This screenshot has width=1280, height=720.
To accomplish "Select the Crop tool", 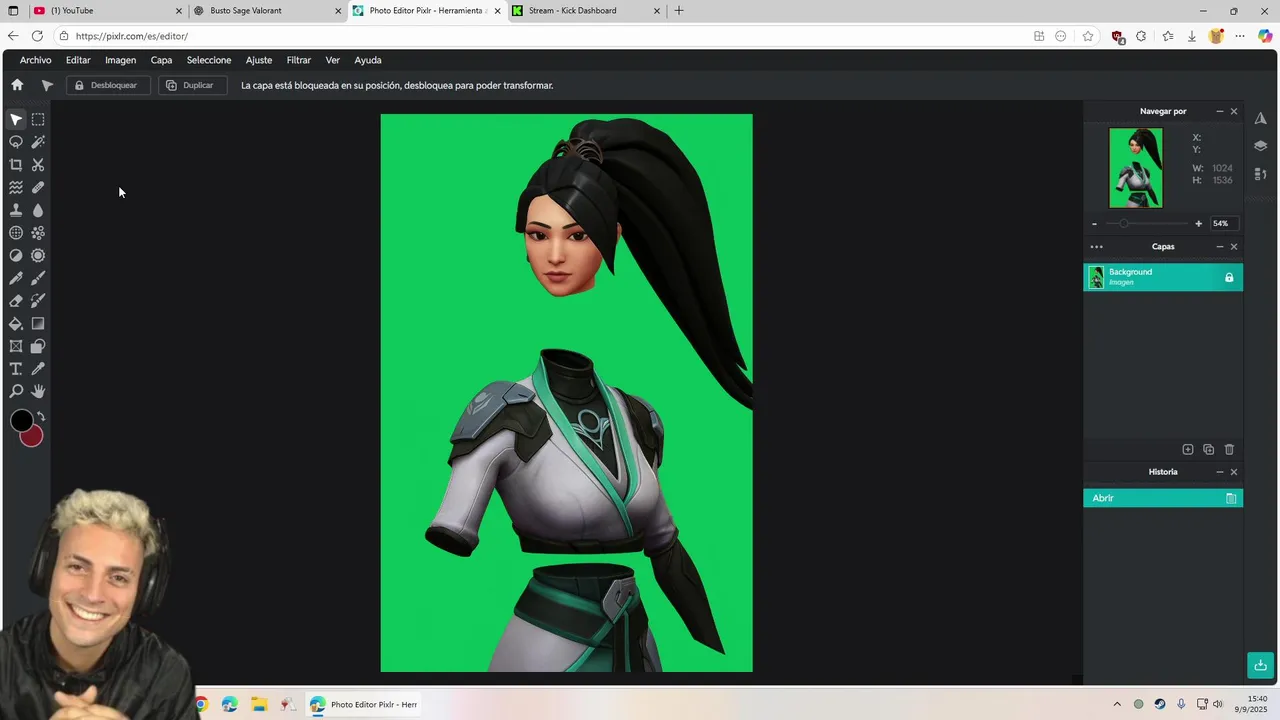I will [x=16, y=165].
